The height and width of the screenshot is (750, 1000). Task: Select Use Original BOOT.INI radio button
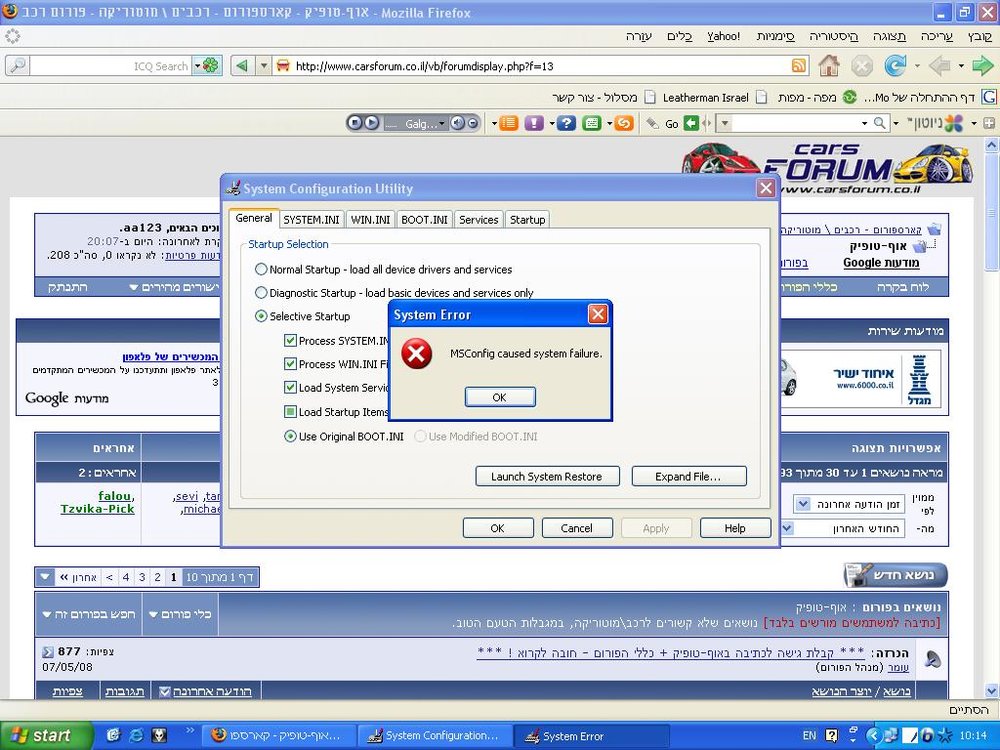(290, 436)
